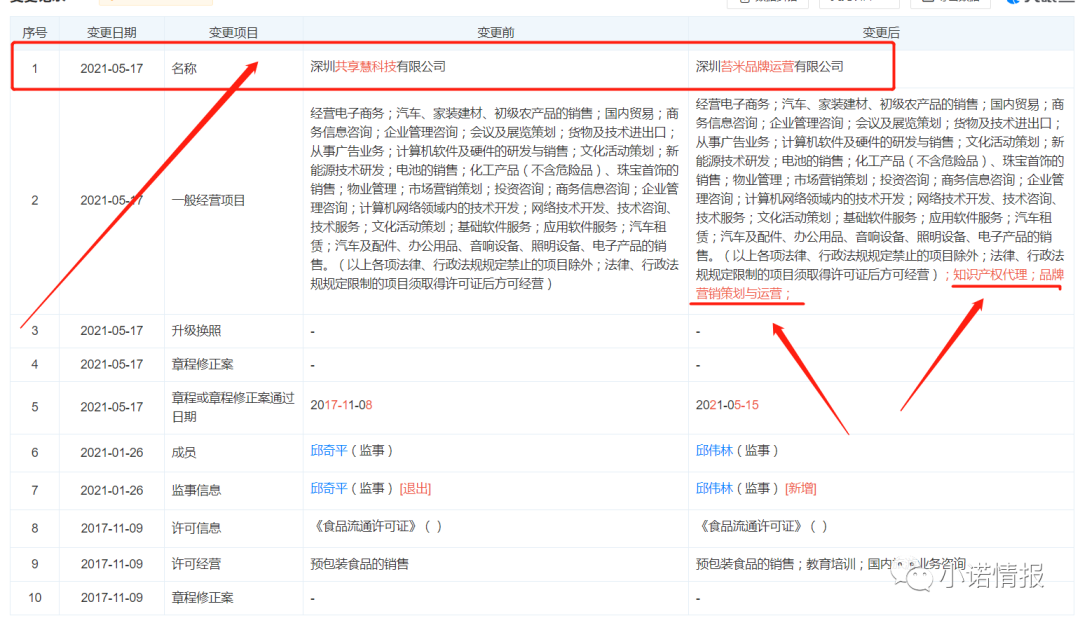Select the date 2017-11-08
The image size is (1080, 623).
(341, 405)
